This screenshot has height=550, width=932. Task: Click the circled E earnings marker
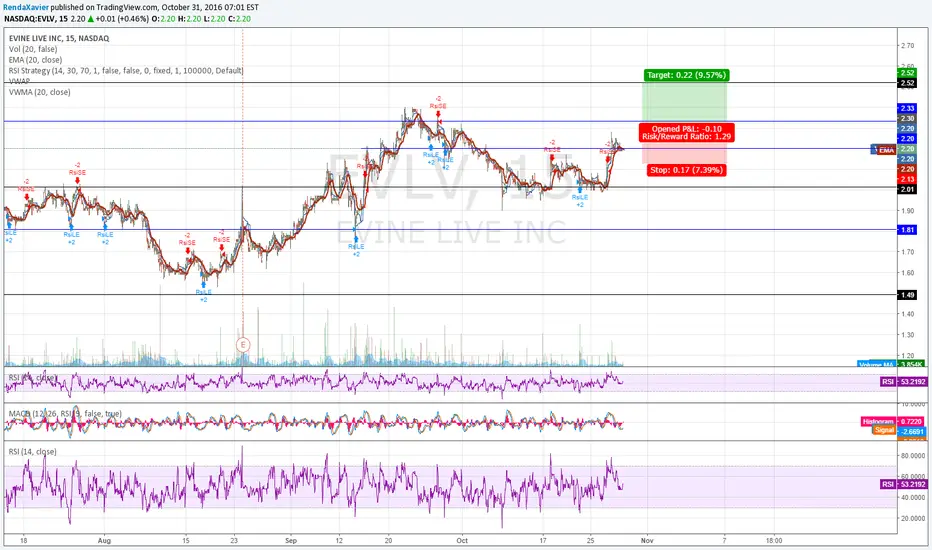coord(243,344)
